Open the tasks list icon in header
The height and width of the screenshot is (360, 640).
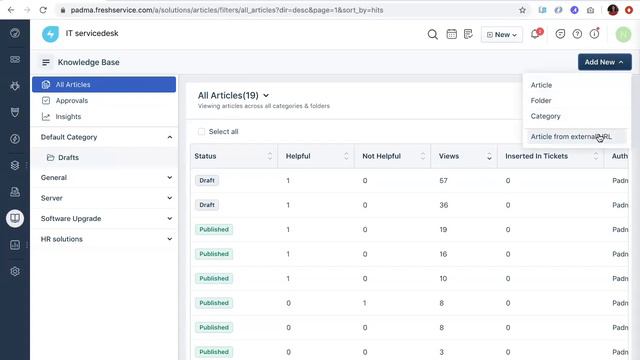coord(468,34)
